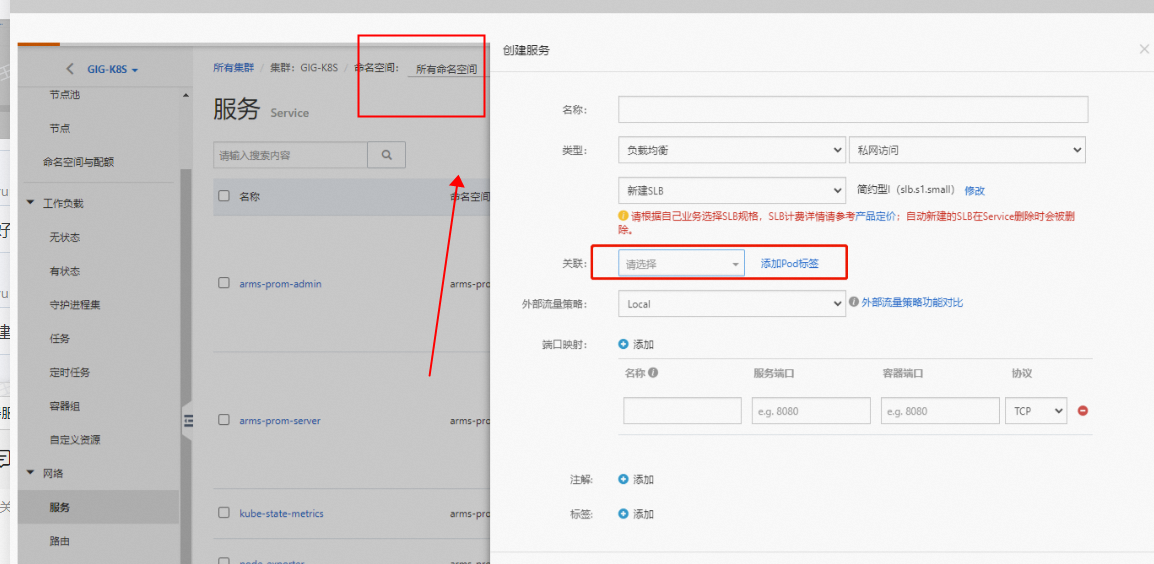This screenshot has height=564, width=1154.
Task: Click the add port mapping plus icon
Action: 624,344
